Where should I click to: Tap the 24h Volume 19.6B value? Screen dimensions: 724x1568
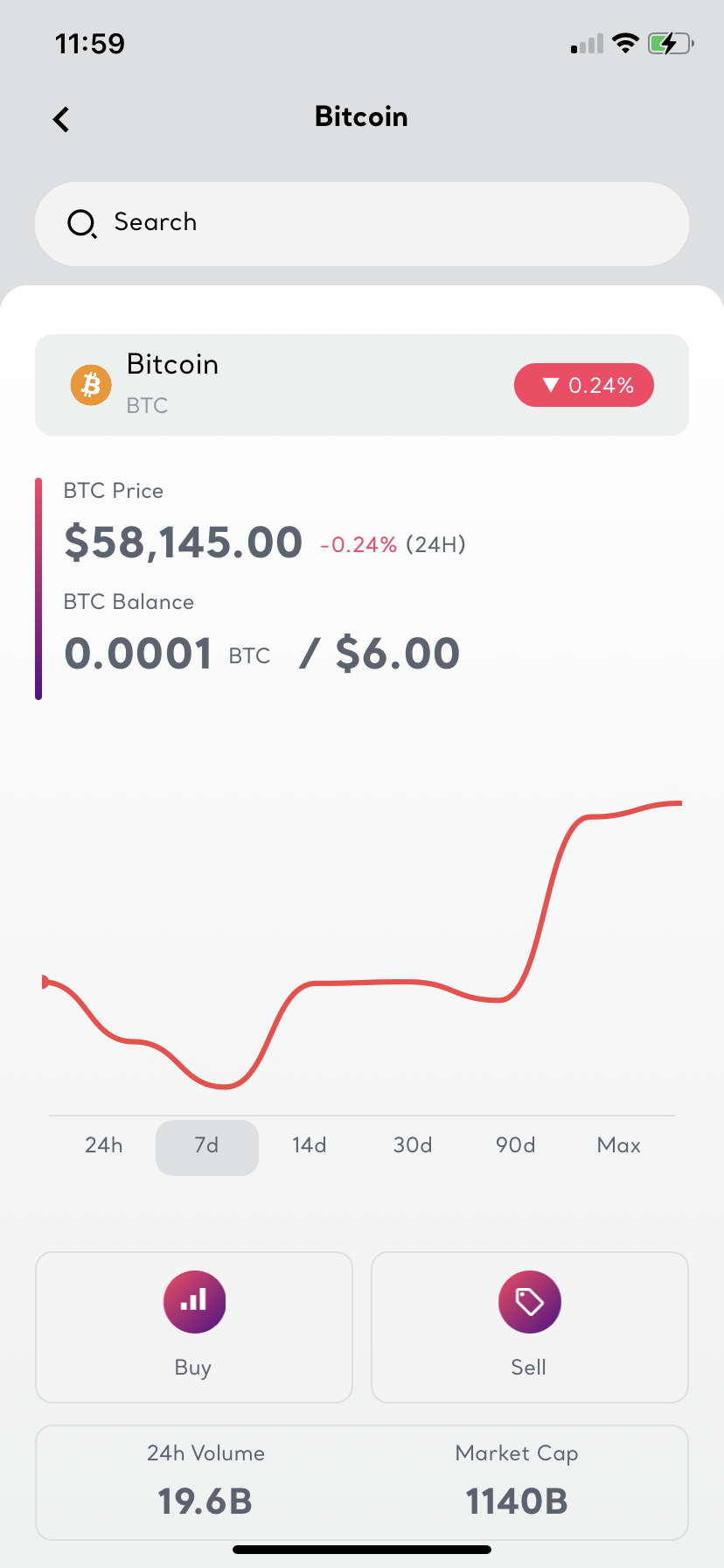pyautogui.click(x=205, y=1501)
